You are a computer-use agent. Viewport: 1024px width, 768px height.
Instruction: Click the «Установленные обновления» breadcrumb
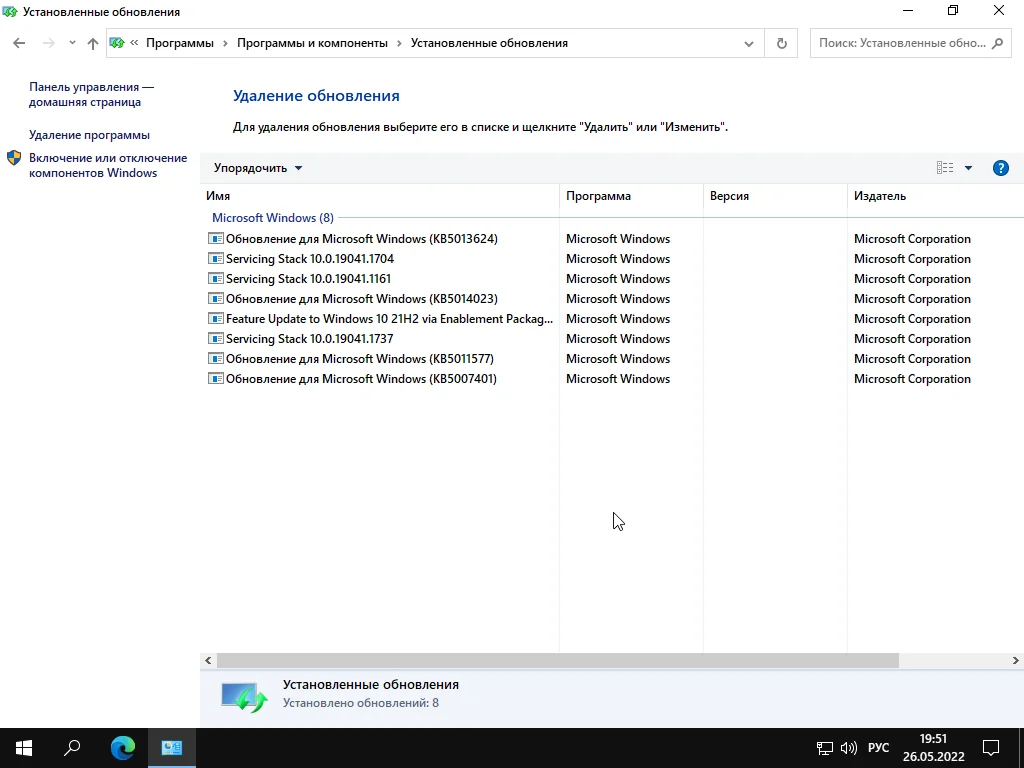pyautogui.click(x=489, y=43)
